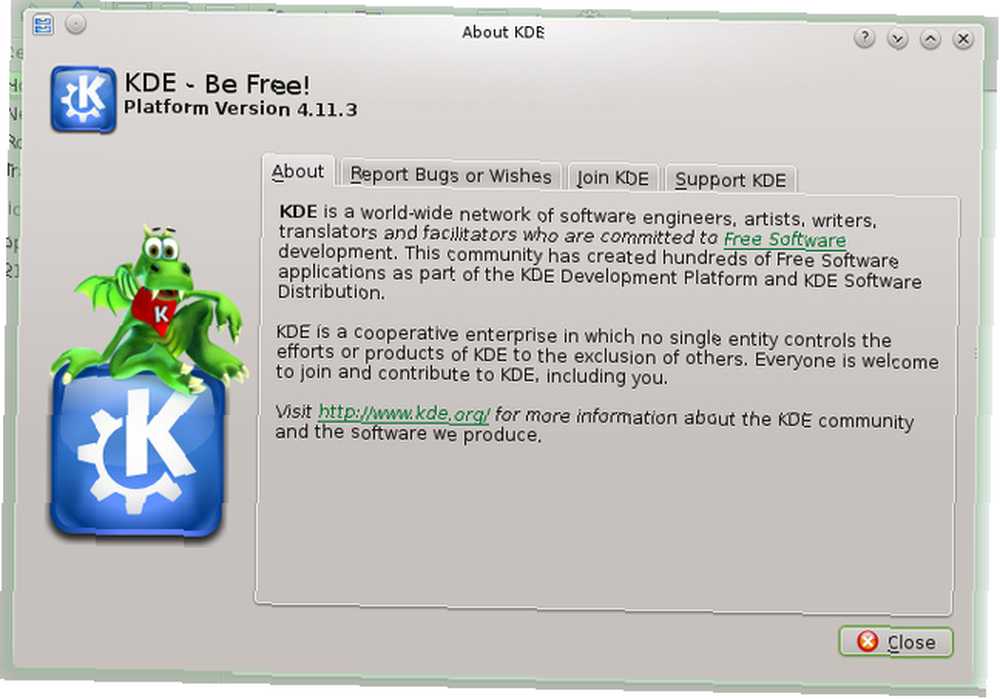Click the context help question mark button
The image size is (1000, 699).
[x=864, y=38]
